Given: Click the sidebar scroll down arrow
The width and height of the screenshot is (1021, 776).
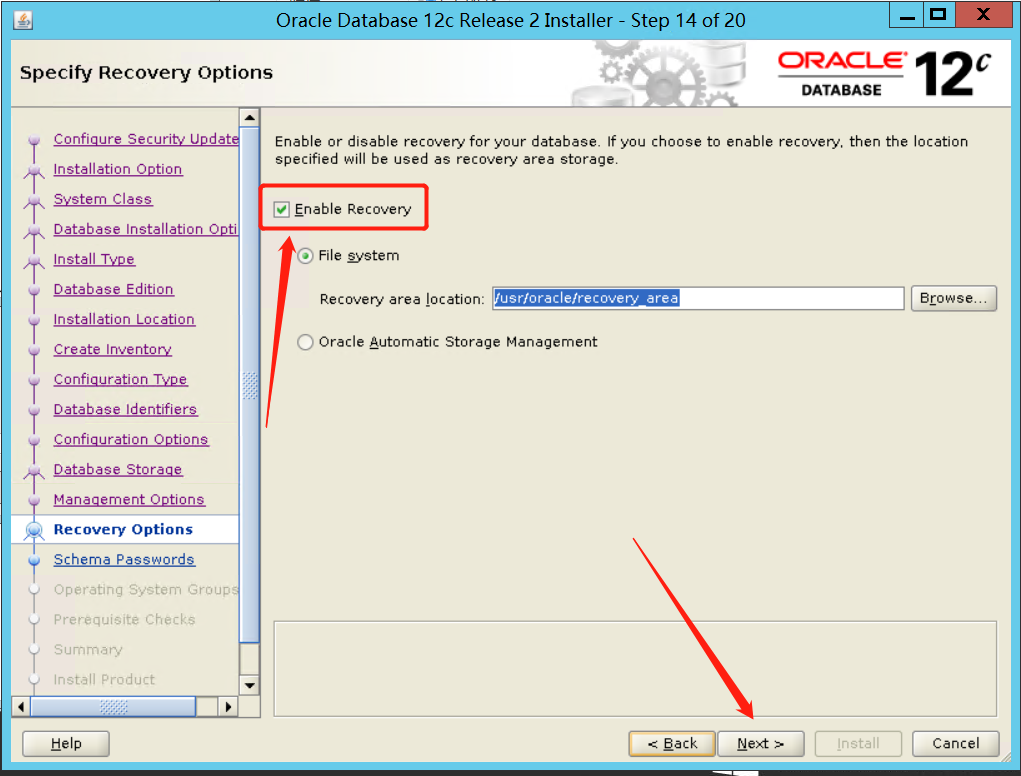Looking at the screenshot, I should [x=249, y=686].
